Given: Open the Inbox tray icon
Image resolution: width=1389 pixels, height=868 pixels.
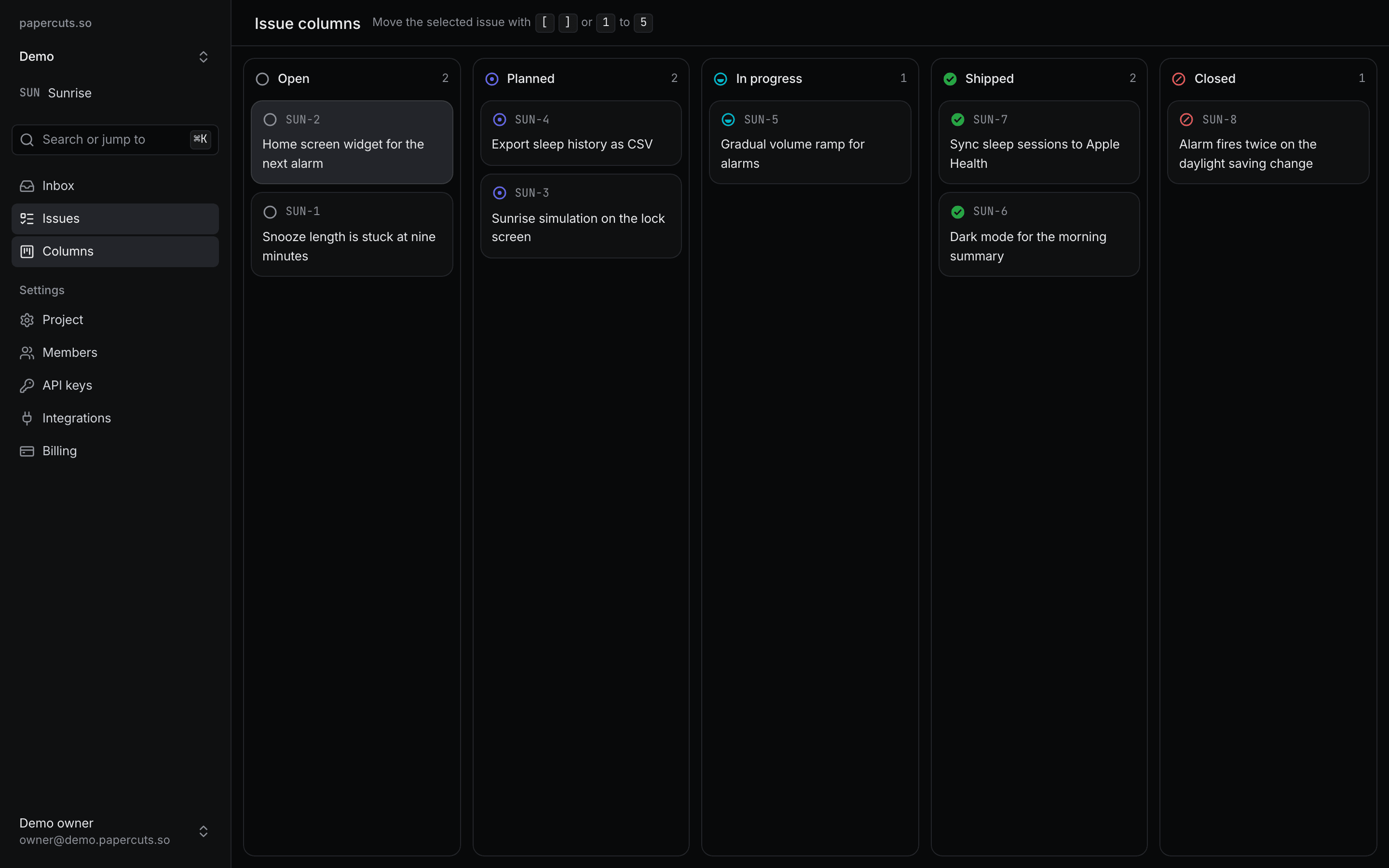Looking at the screenshot, I should coord(27,186).
